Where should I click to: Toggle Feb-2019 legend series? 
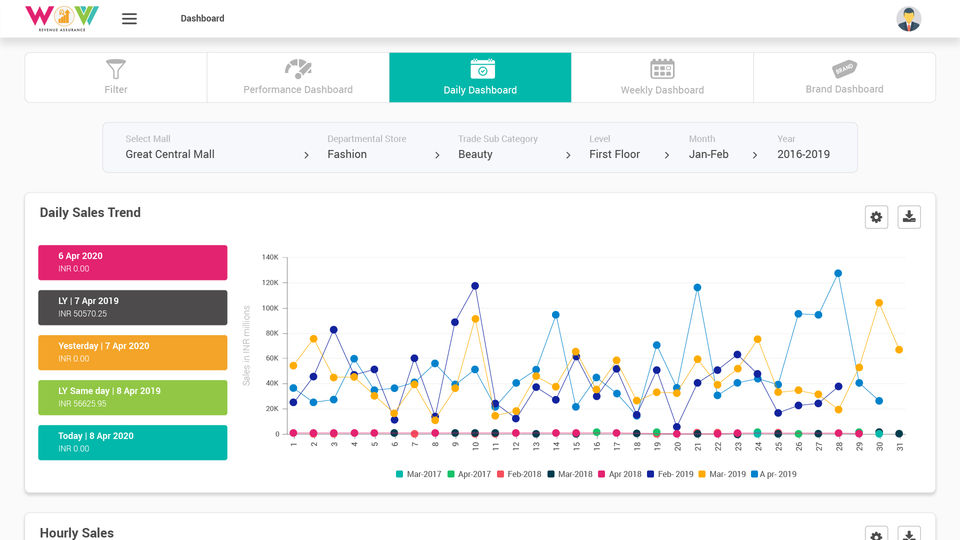coord(670,474)
